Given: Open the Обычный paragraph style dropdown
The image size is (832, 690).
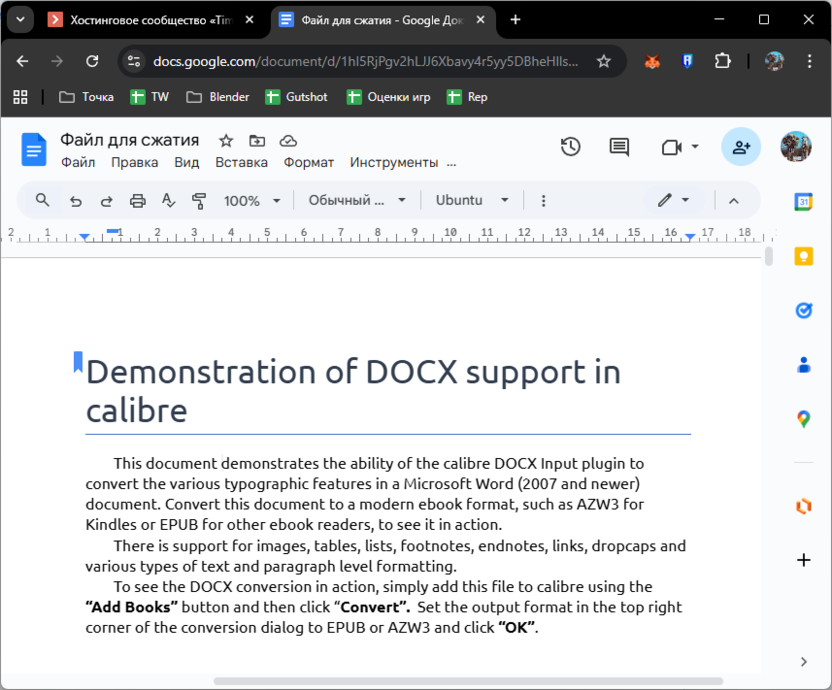Looking at the screenshot, I should pyautogui.click(x=357, y=201).
